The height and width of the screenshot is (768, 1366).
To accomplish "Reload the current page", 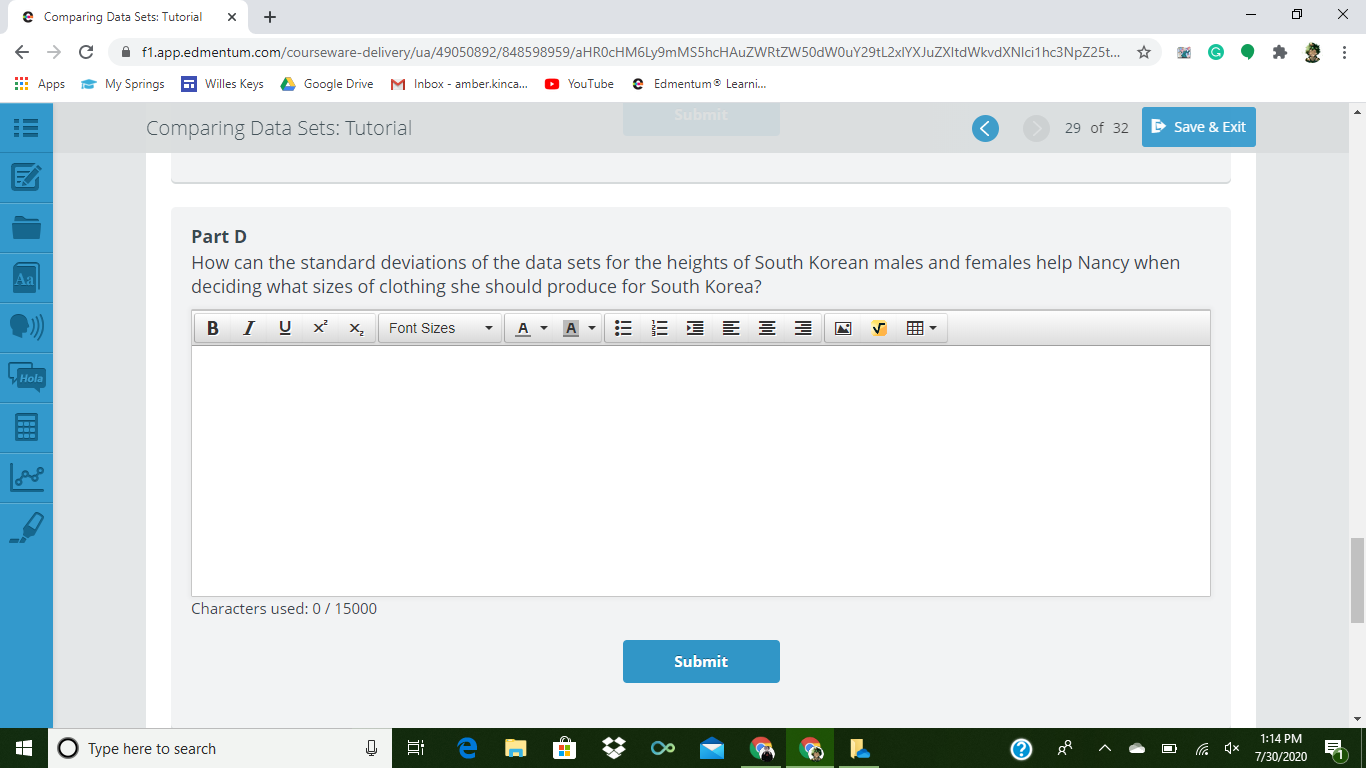I will [x=86, y=52].
